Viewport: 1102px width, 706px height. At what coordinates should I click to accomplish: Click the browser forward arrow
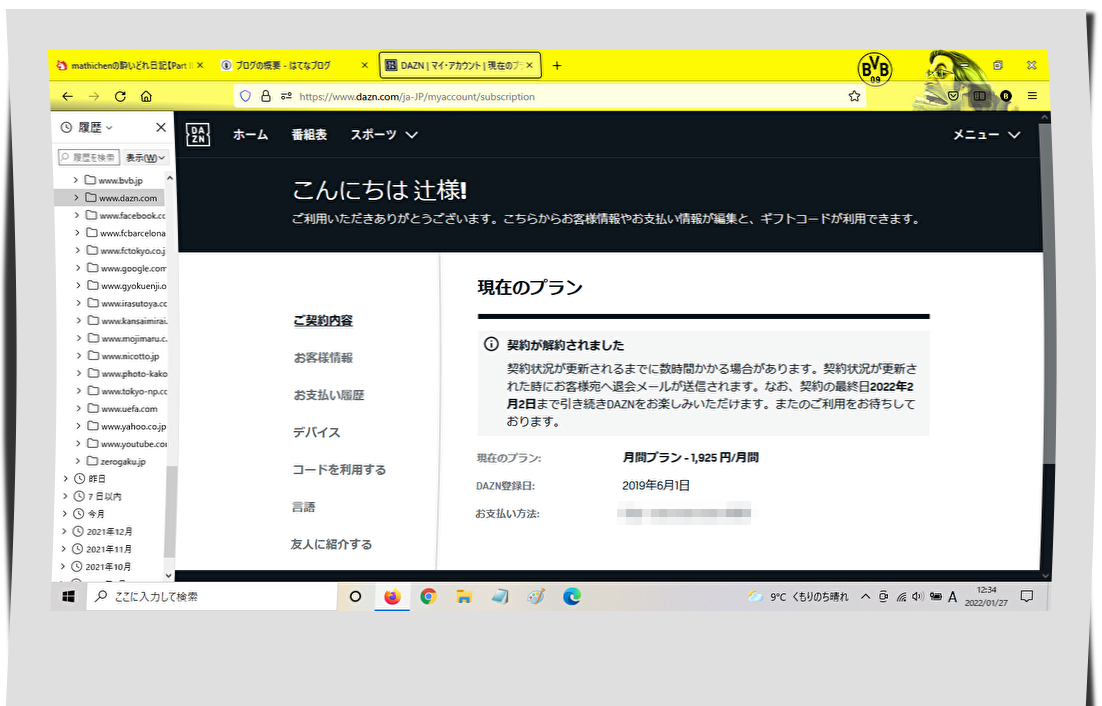pos(93,96)
